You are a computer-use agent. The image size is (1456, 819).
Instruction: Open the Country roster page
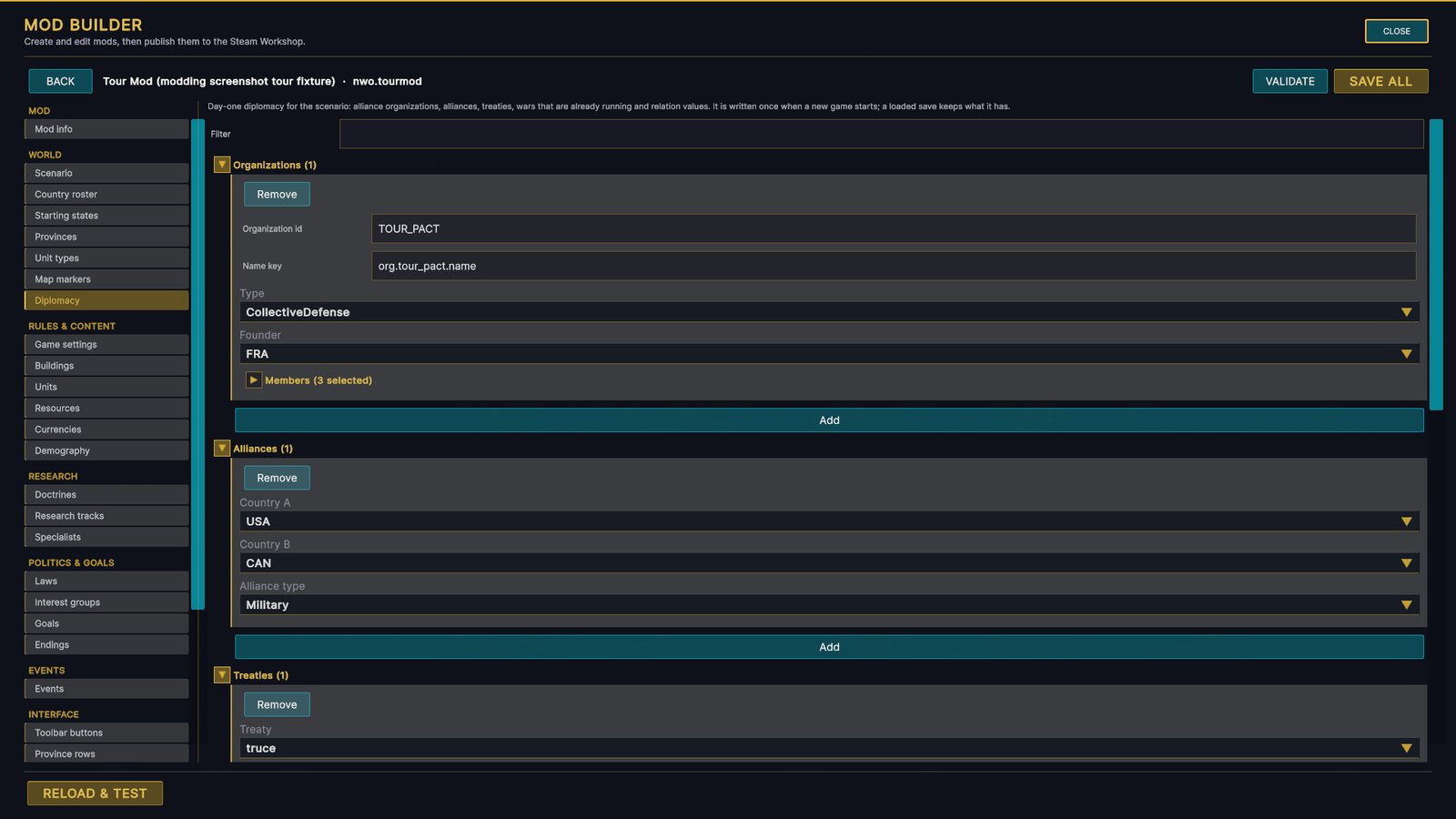[x=106, y=194]
